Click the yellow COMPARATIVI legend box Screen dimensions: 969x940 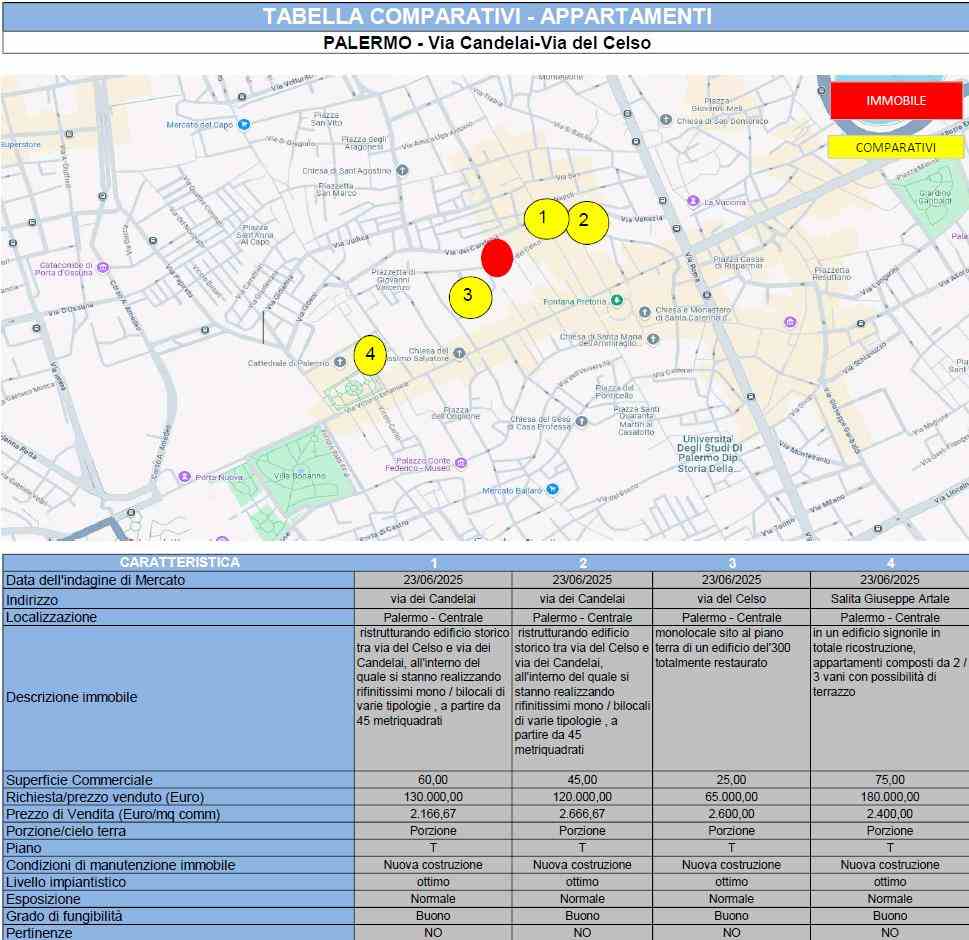895,148
